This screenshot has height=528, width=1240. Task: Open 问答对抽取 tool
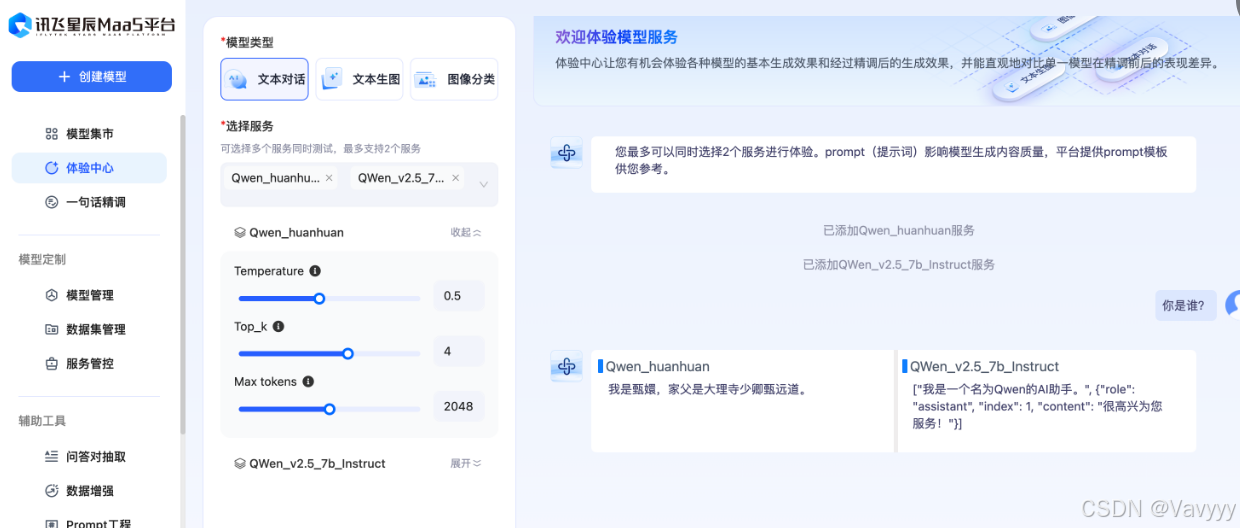point(89,456)
